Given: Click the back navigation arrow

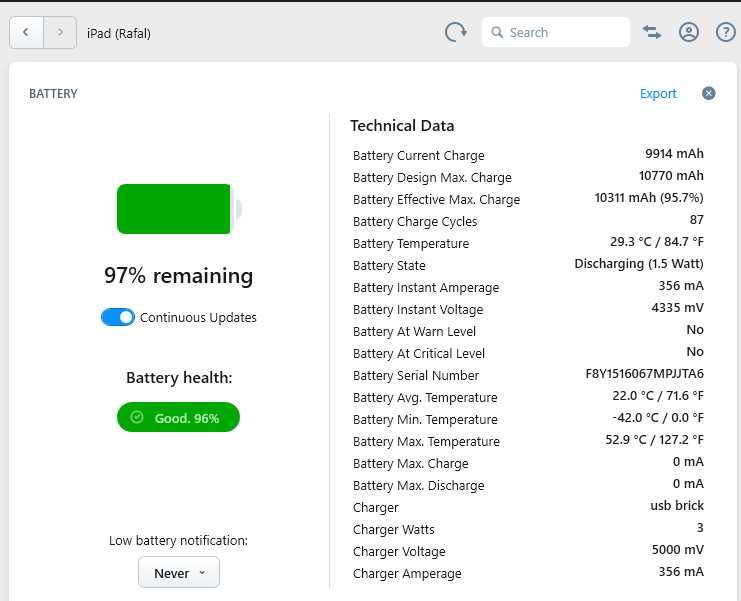Looking at the screenshot, I should point(26,33).
